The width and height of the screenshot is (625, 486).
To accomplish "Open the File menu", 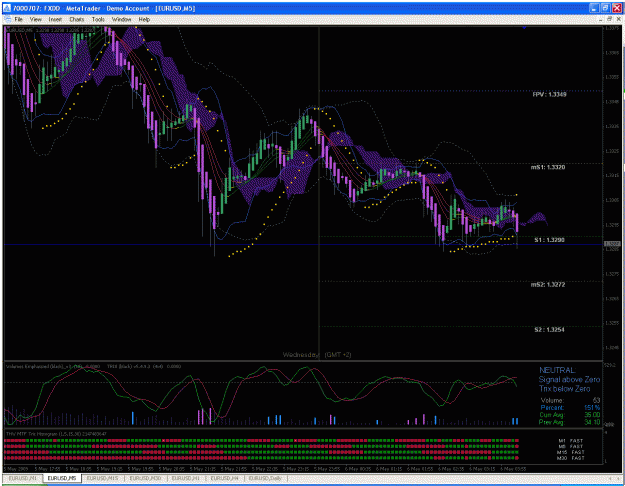I will tap(18, 19).
